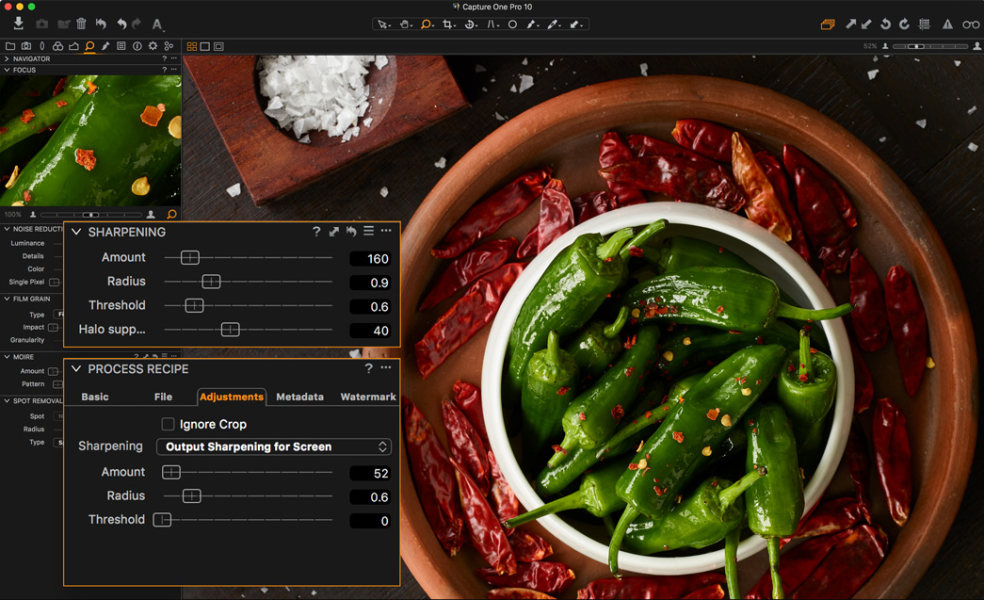984x600 pixels.
Task: Click the rotate right icon in top toolbar
Action: click(x=904, y=24)
